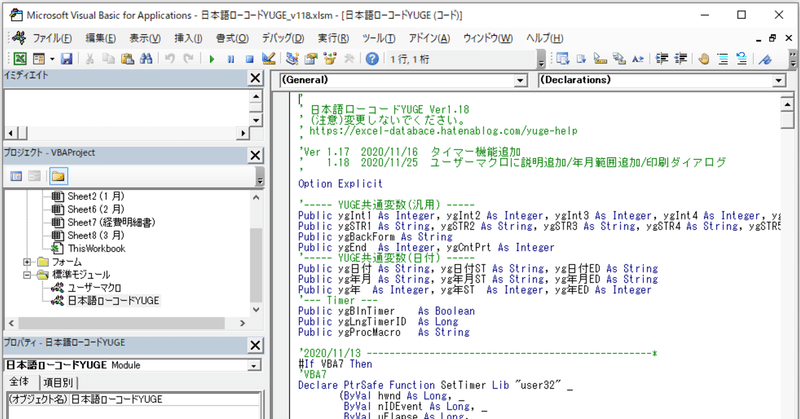This screenshot has height=419, width=800.
Task: Click the Complete Word icon
Action: click(638, 59)
